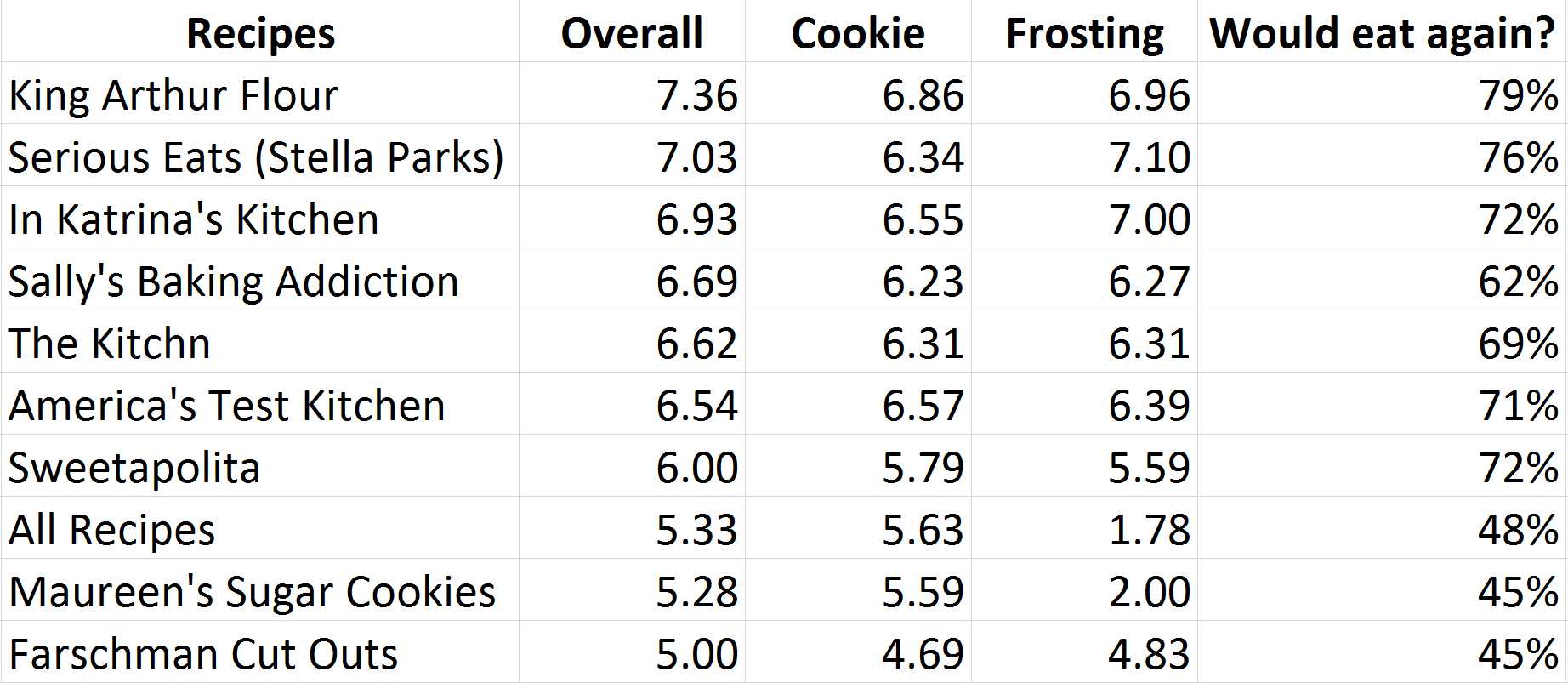Click the Serious Eats (Stella Parks) cell
This screenshot has height=683, width=1568.
260,156
